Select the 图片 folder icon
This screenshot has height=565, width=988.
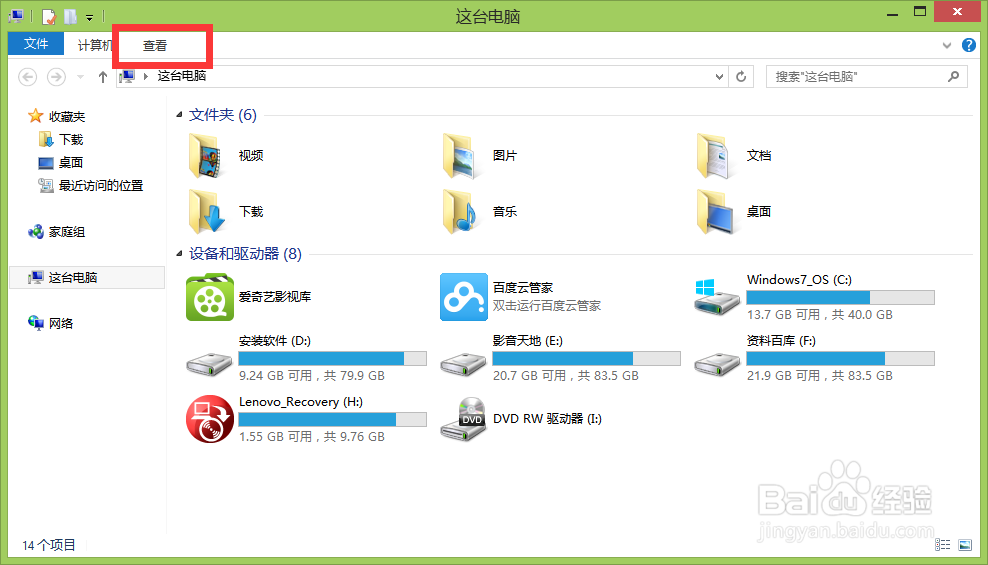pyautogui.click(x=461, y=156)
